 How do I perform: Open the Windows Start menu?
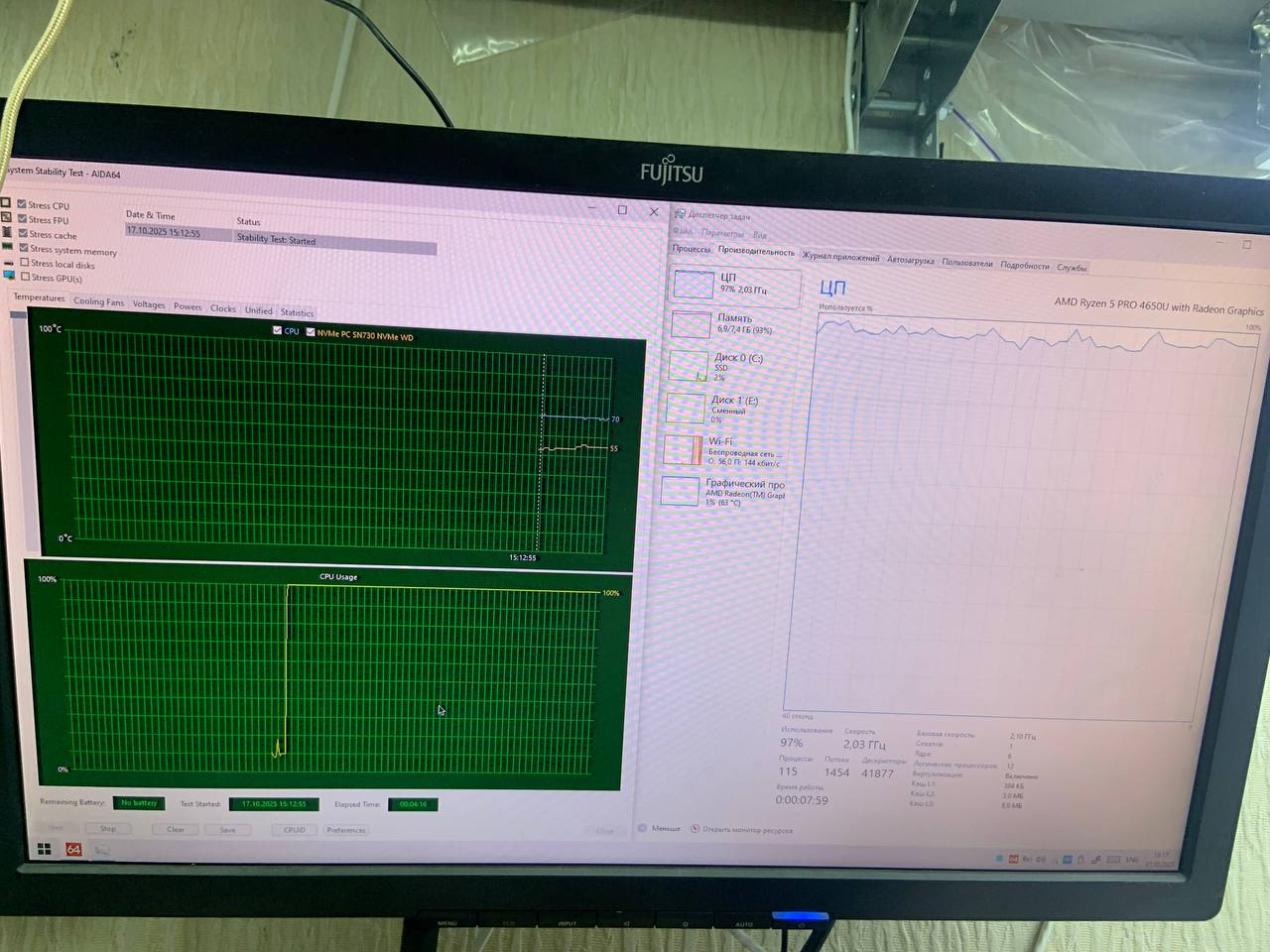44,849
